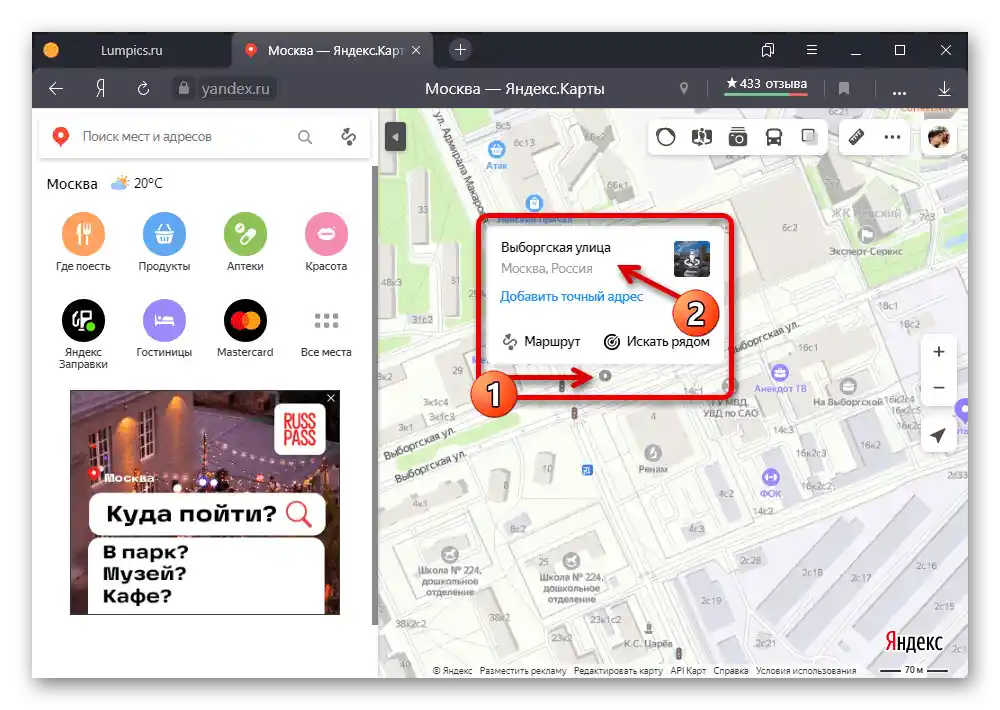Click the Ренам map marker
The height and width of the screenshot is (710, 1000).
click(652, 453)
